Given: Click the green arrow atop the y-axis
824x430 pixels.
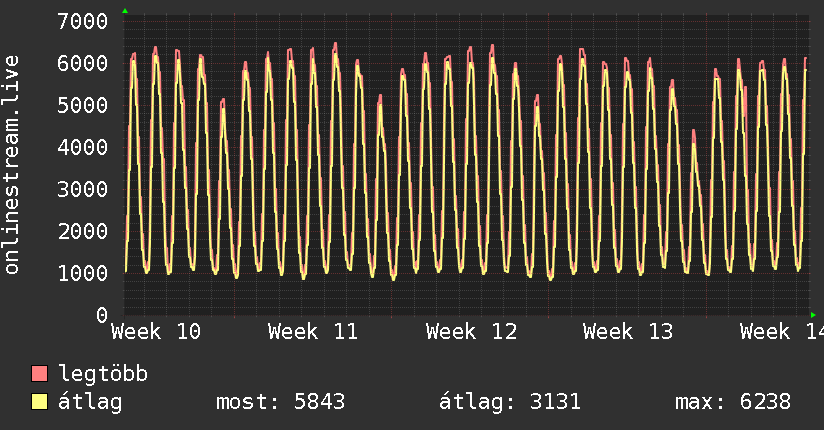Looking at the screenshot, I should point(124,11).
